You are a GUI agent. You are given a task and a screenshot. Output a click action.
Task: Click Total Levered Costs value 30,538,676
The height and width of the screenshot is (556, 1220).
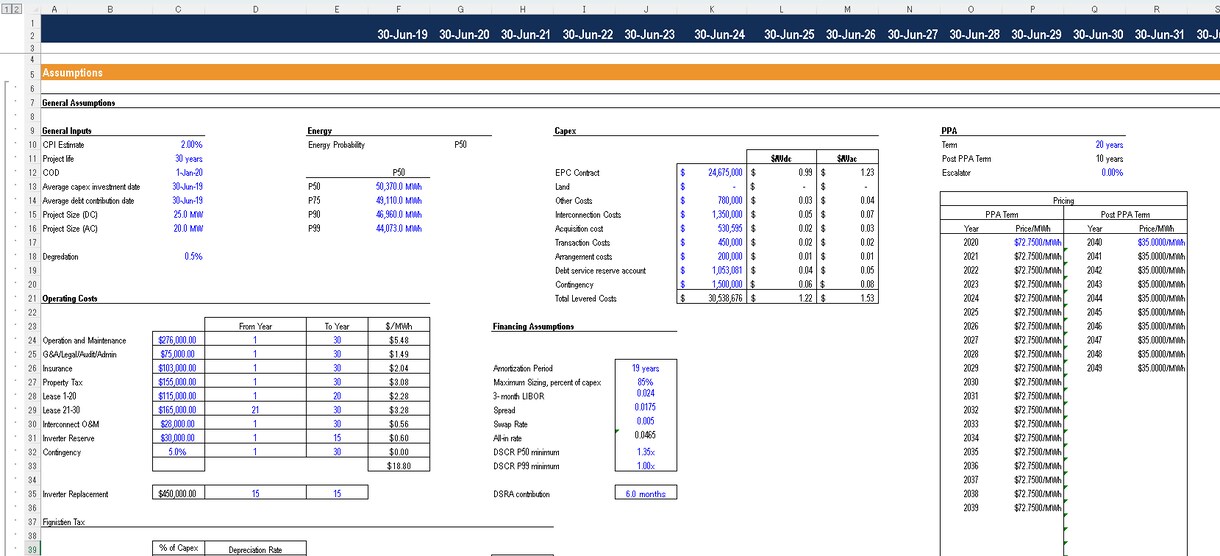tap(711, 299)
